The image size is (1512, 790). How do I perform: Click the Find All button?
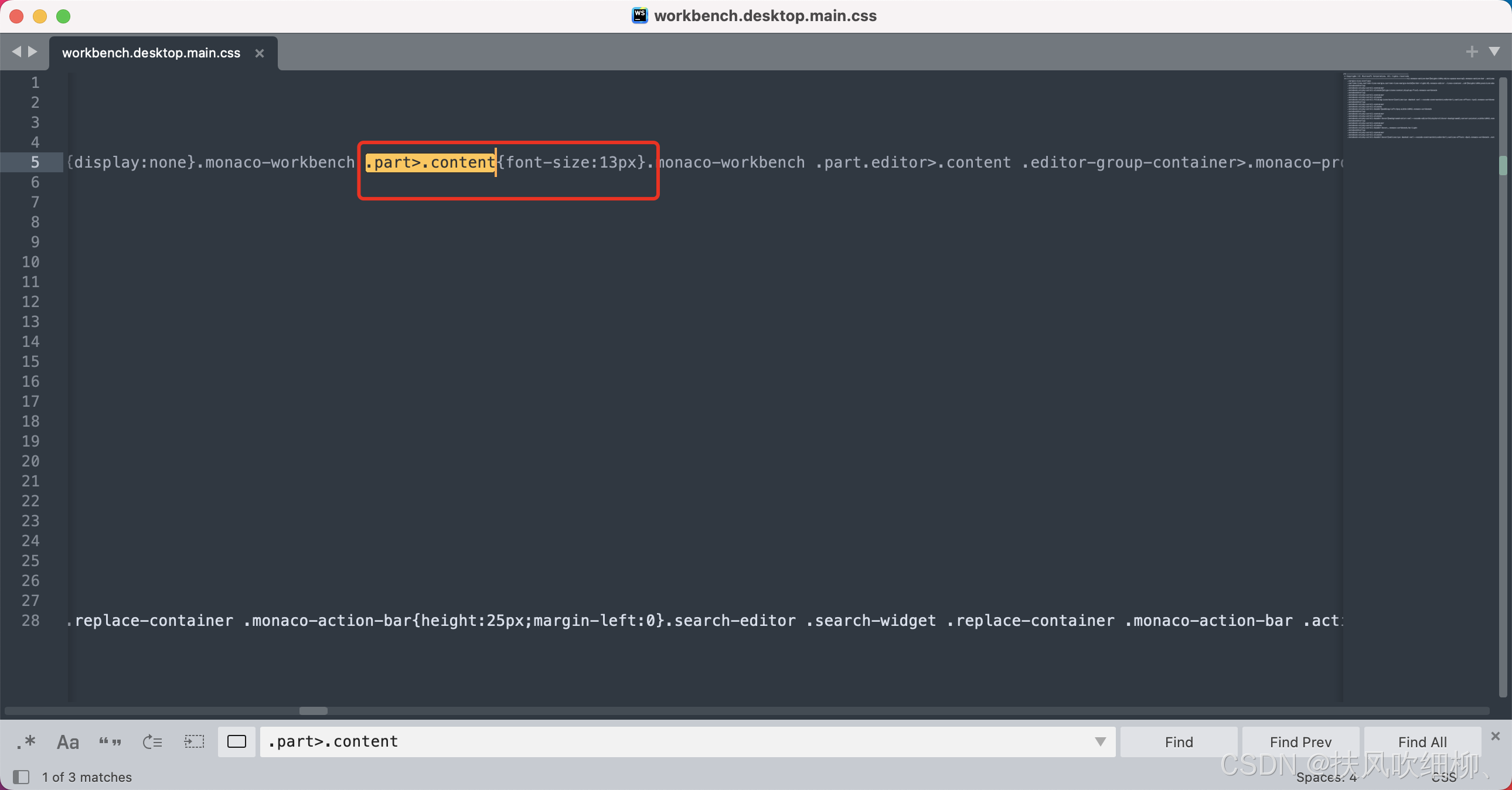point(1422,742)
